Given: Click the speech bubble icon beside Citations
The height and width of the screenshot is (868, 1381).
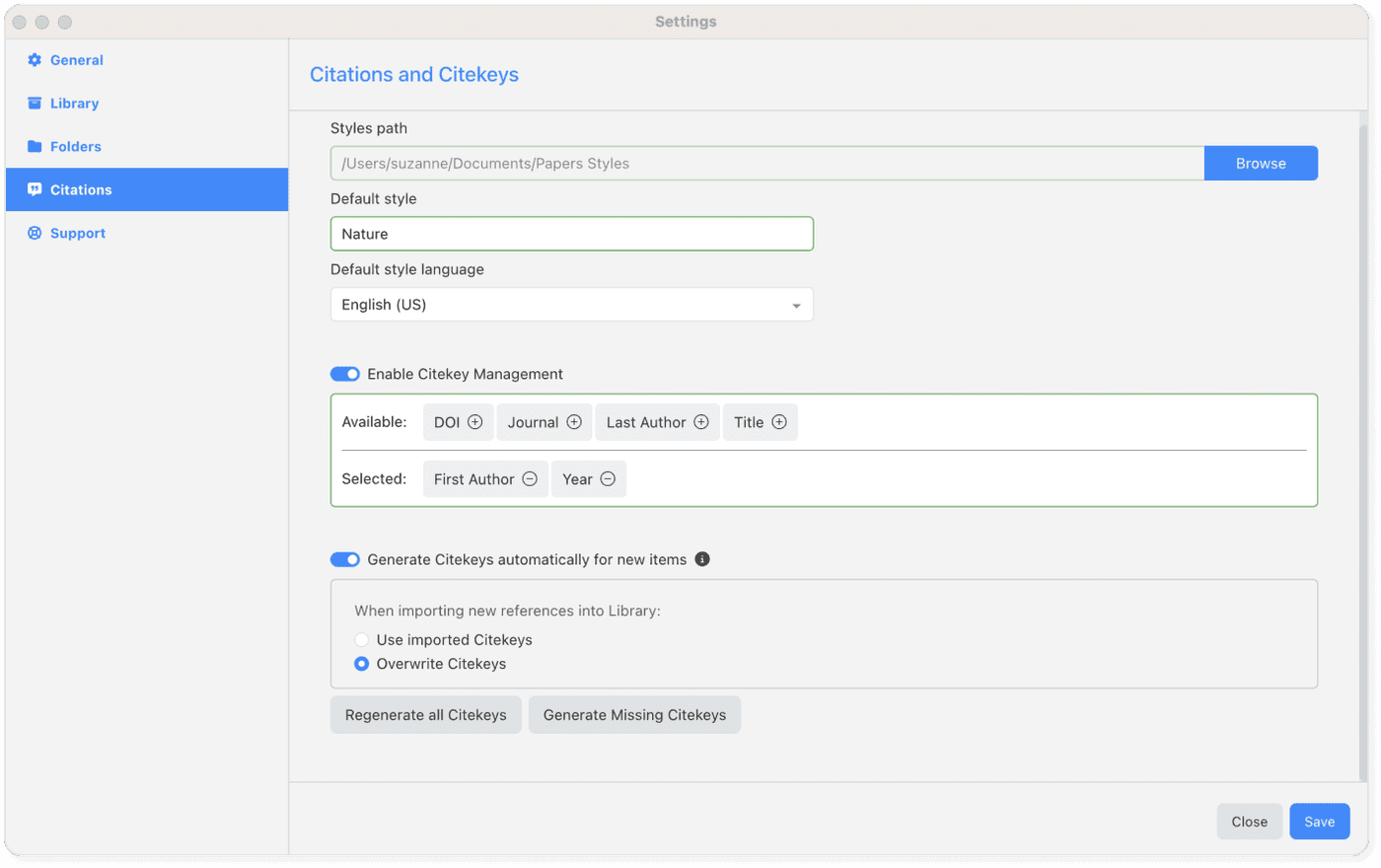Looking at the screenshot, I should (x=35, y=189).
